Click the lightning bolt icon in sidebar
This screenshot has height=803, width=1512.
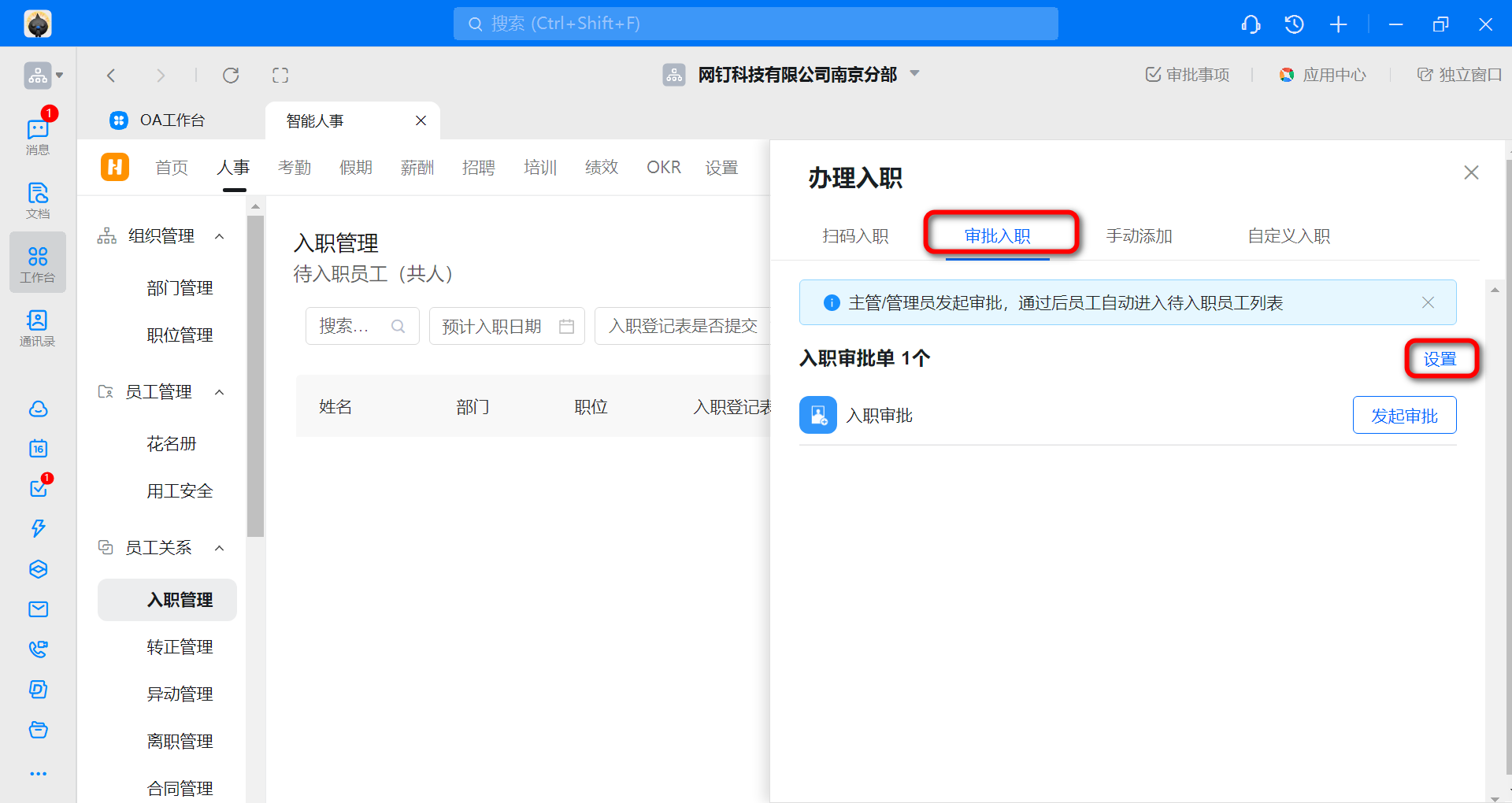tap(38, 528)
